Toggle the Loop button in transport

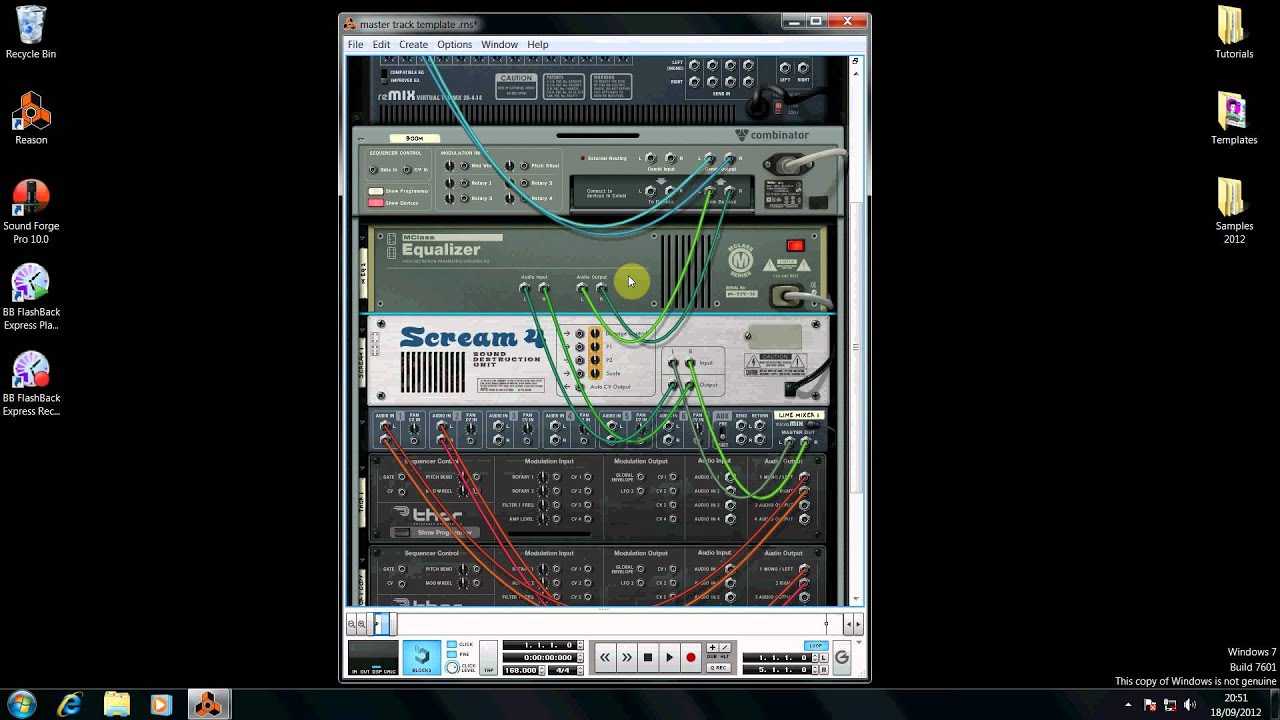pyautogui.click(x=816, y=646)
